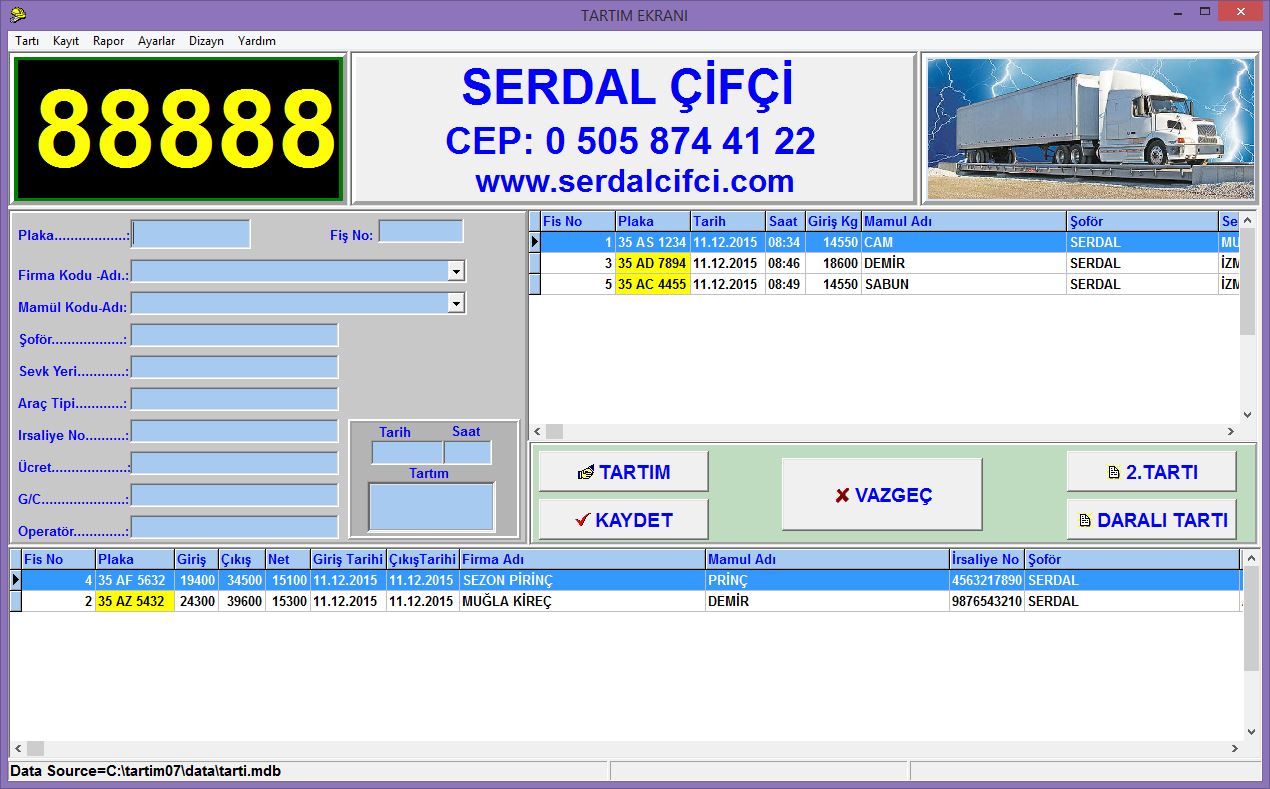Click the red X VAZGEÇ button
The height and width of the screenshot is (789, 1270).
point(881,495)
